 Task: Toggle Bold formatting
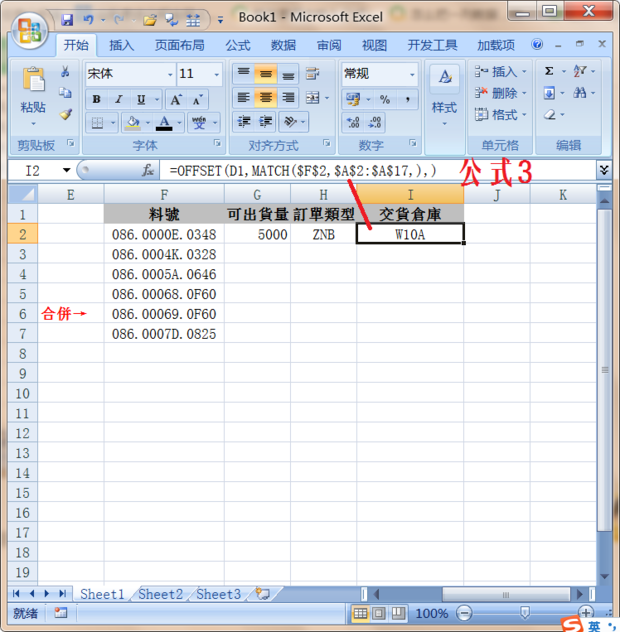(x=96, y=100)
